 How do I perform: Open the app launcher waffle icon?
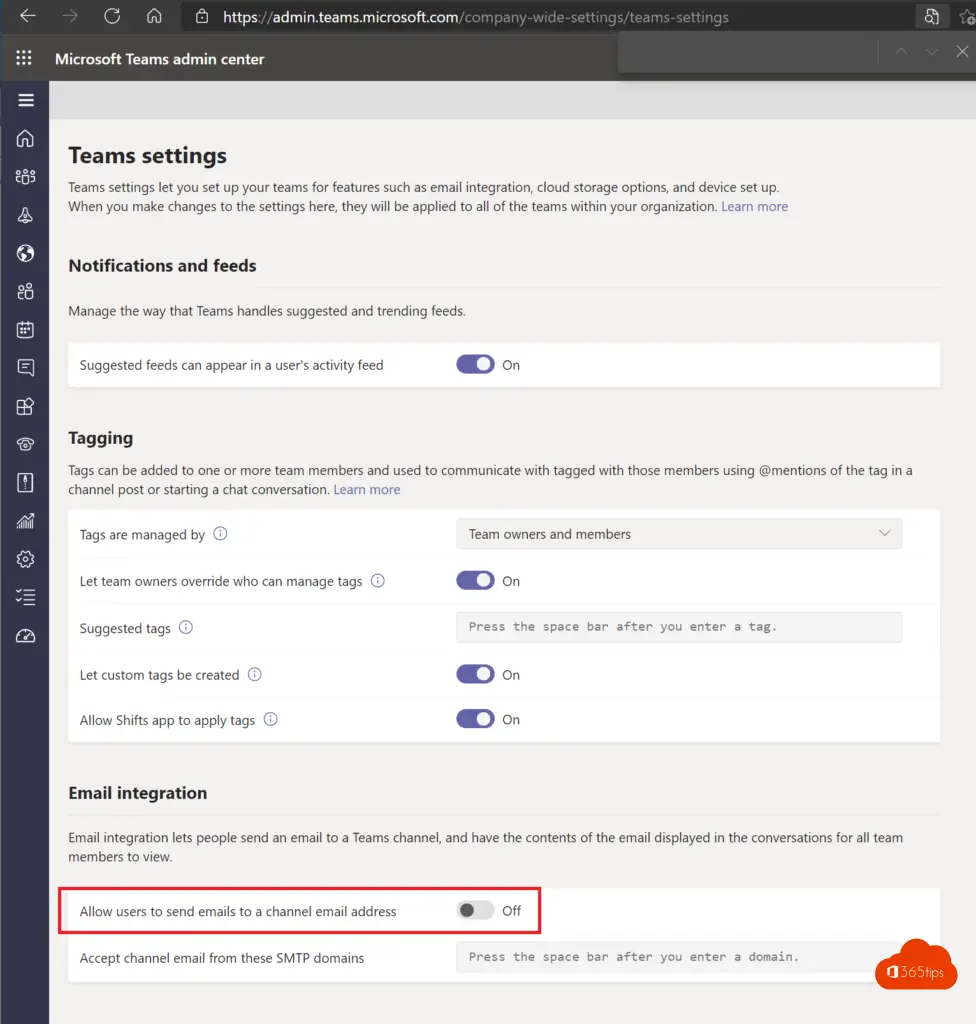24,58
